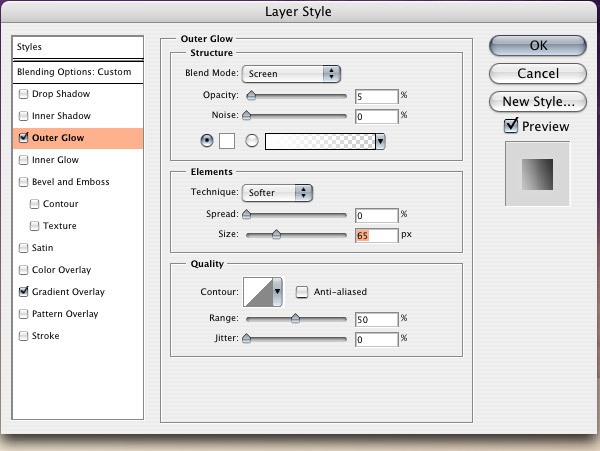Enable the Drop Shadow checkbox
This screenshot has height=451, width=600.
click(x=23, y=94)
